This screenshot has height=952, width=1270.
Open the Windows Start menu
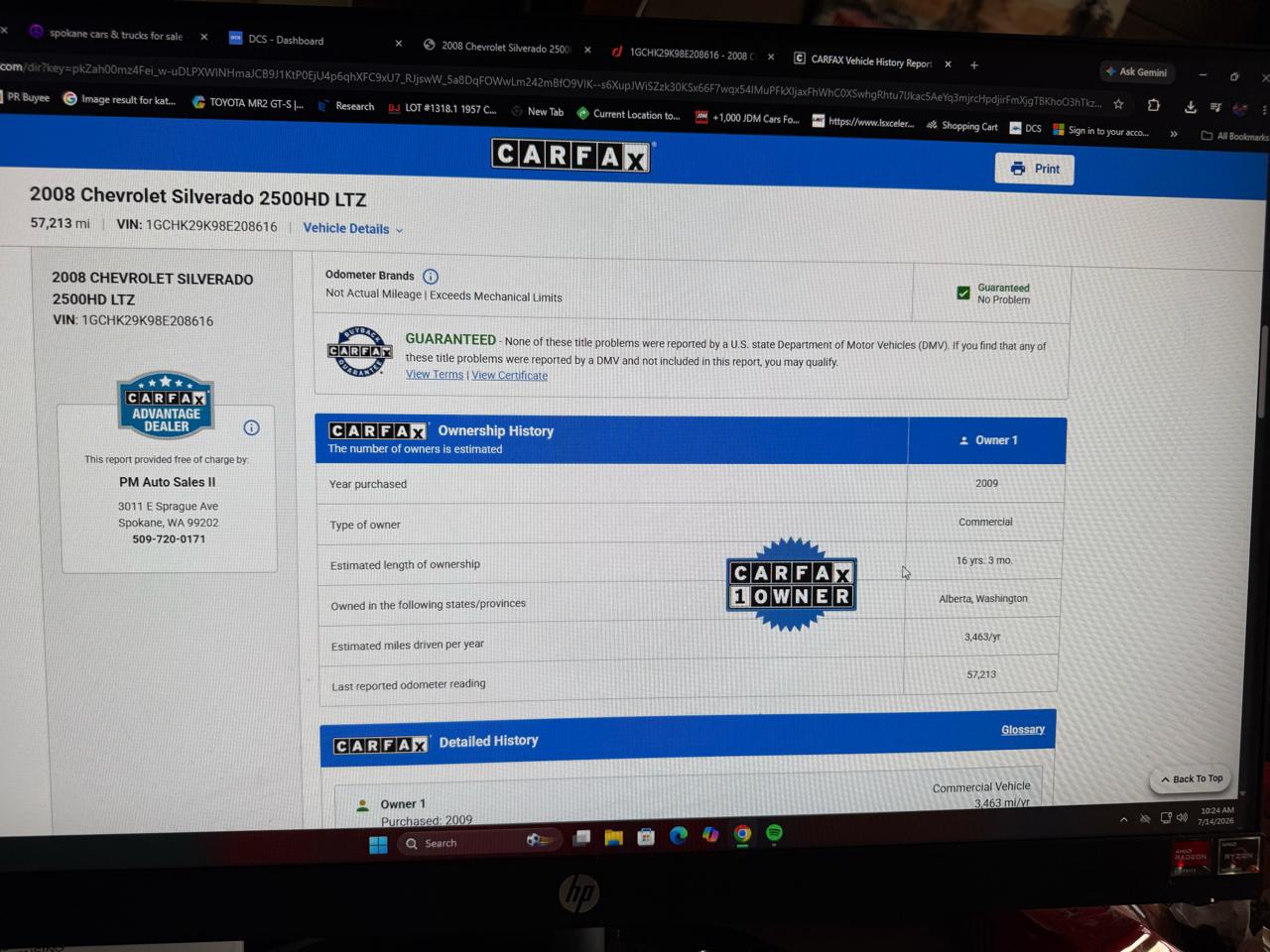click(378, 845)
